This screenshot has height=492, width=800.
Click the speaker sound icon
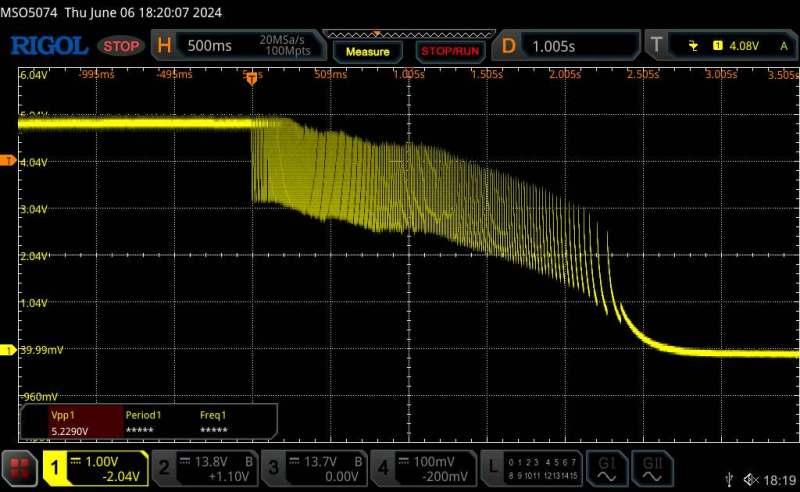click(750, 480)
